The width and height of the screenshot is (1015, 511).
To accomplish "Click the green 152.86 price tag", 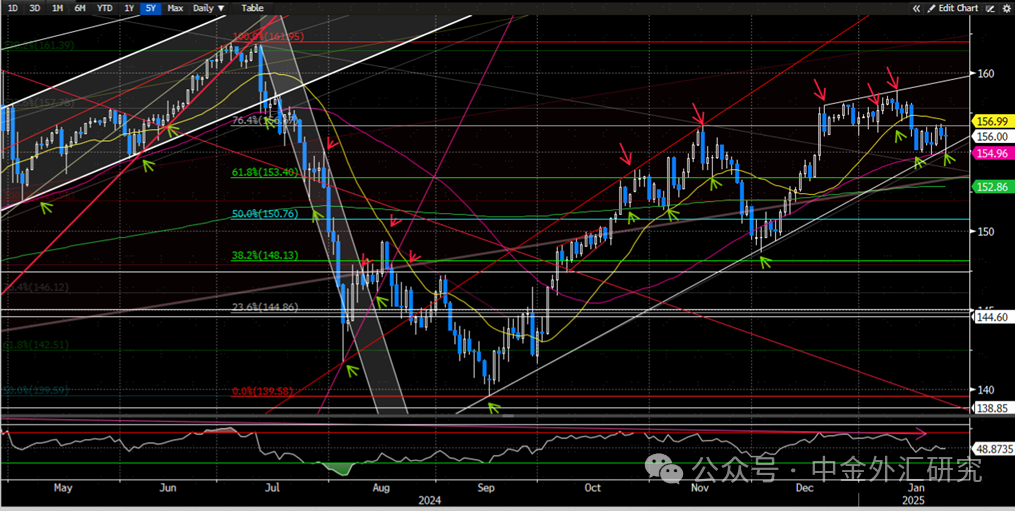I will [992, 187].
